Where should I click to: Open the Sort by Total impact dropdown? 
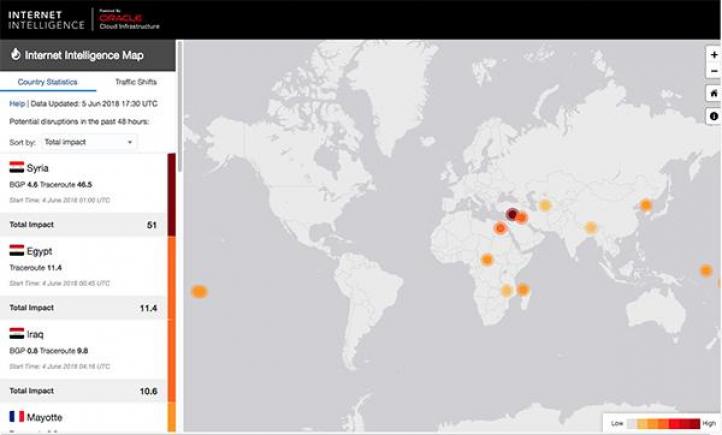88,143
